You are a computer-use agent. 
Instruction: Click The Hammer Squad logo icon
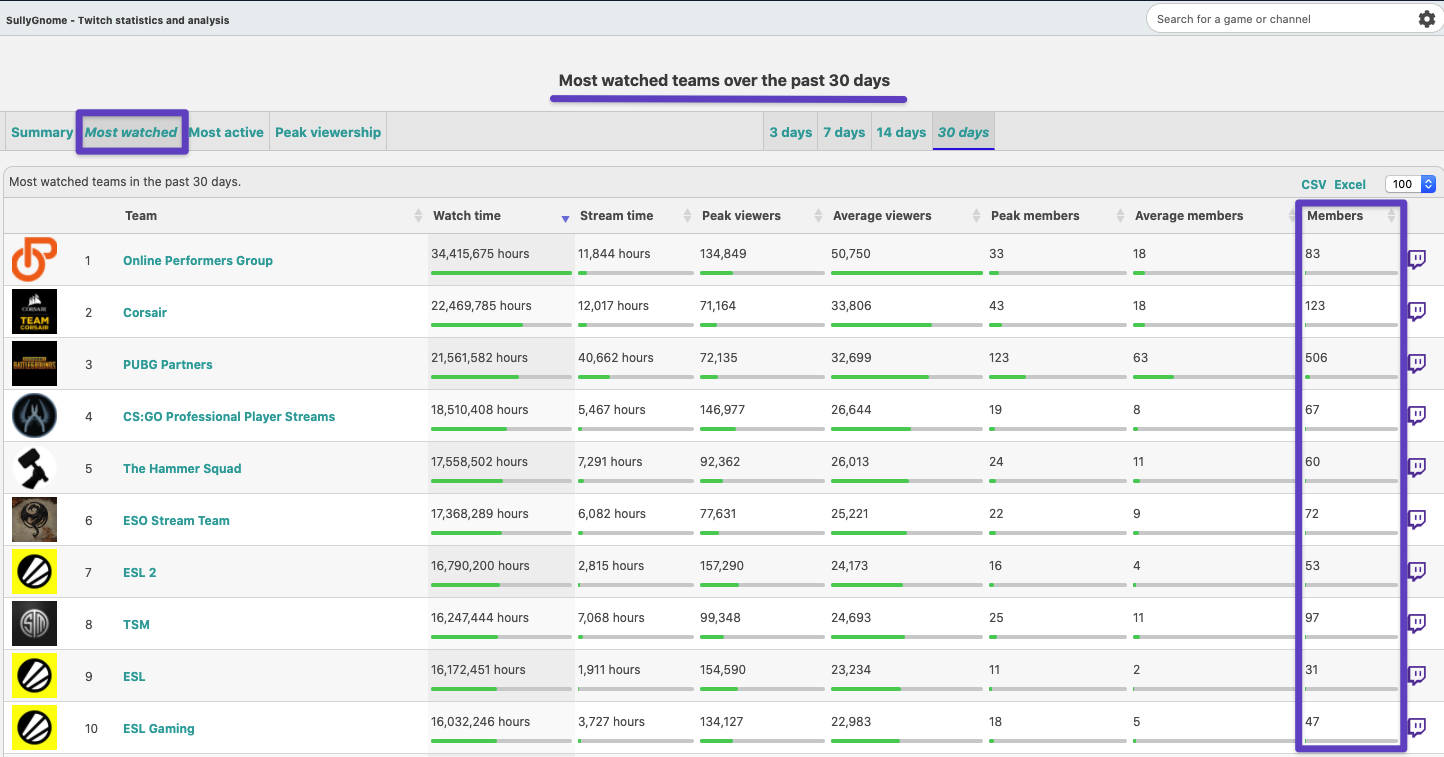34,468
